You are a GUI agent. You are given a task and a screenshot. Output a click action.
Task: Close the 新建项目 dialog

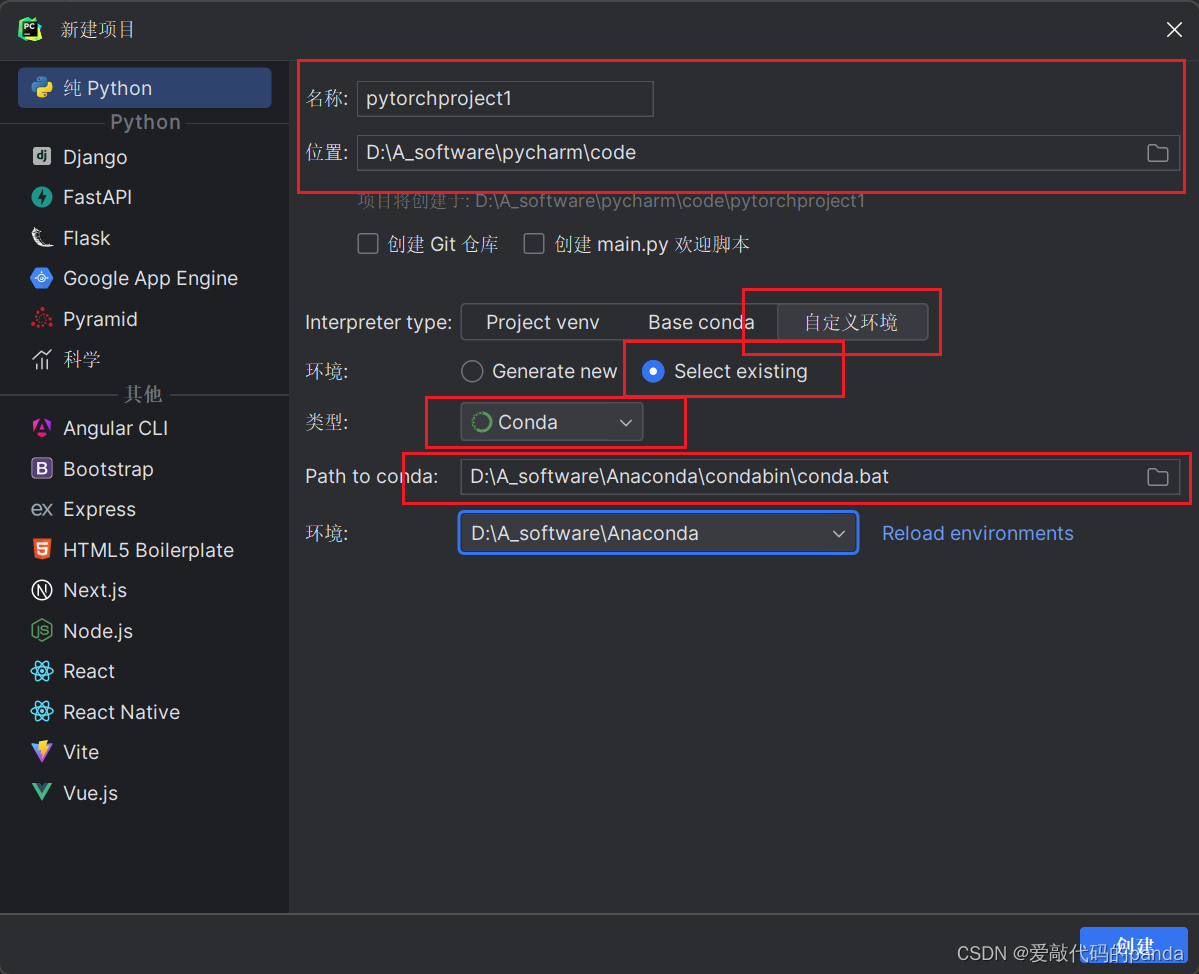[x=1174, y=29]
